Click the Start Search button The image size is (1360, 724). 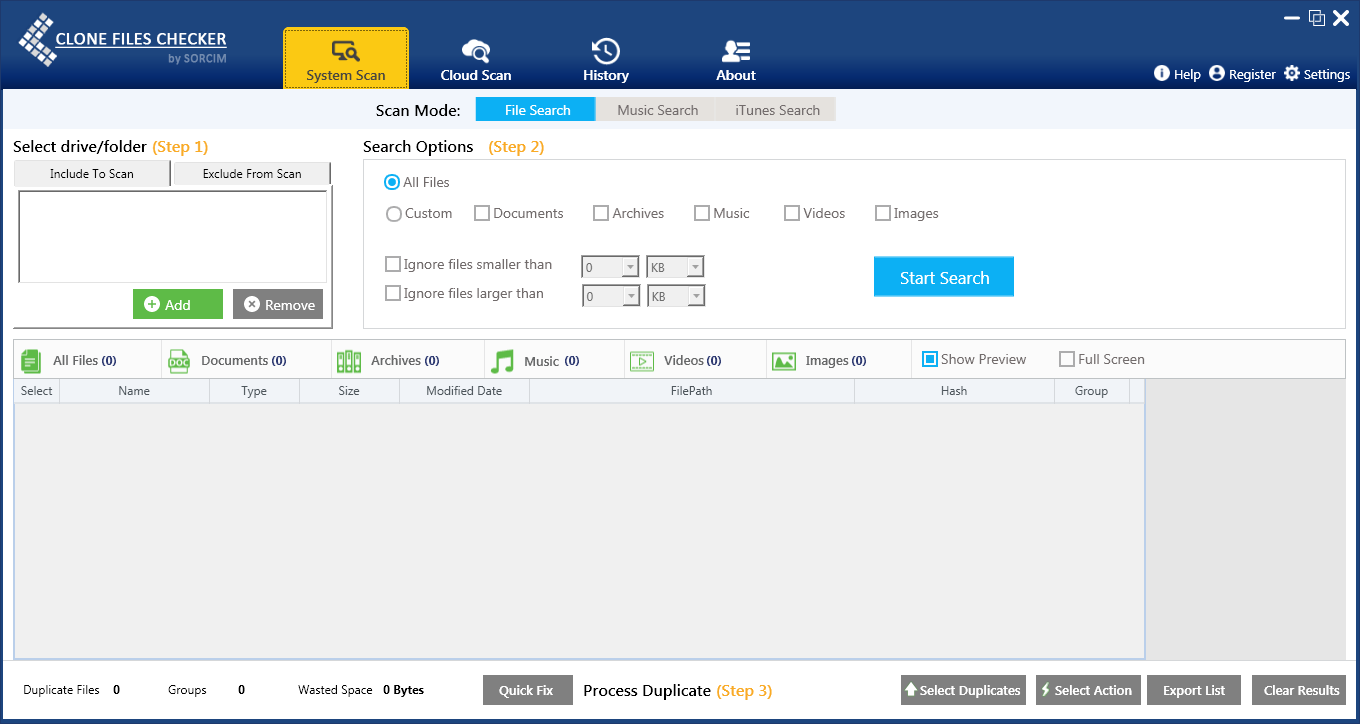943,277
